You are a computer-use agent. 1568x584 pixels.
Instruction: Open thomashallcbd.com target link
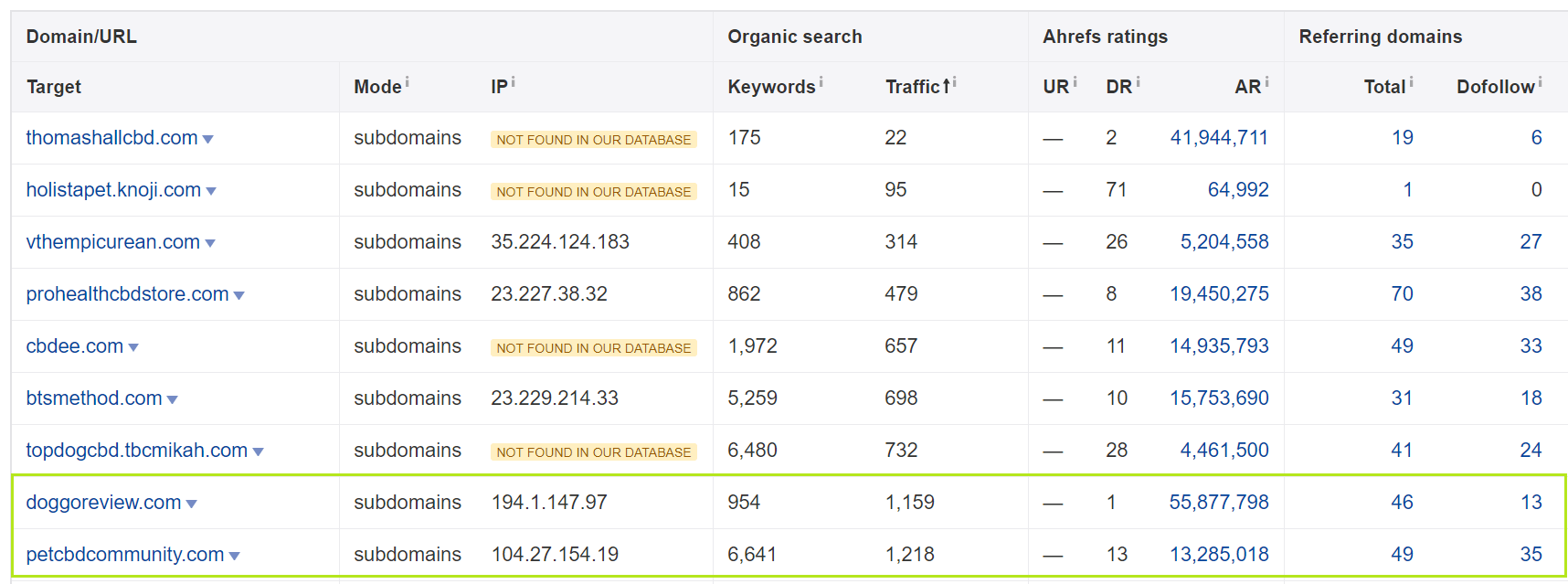coord(111,138)
